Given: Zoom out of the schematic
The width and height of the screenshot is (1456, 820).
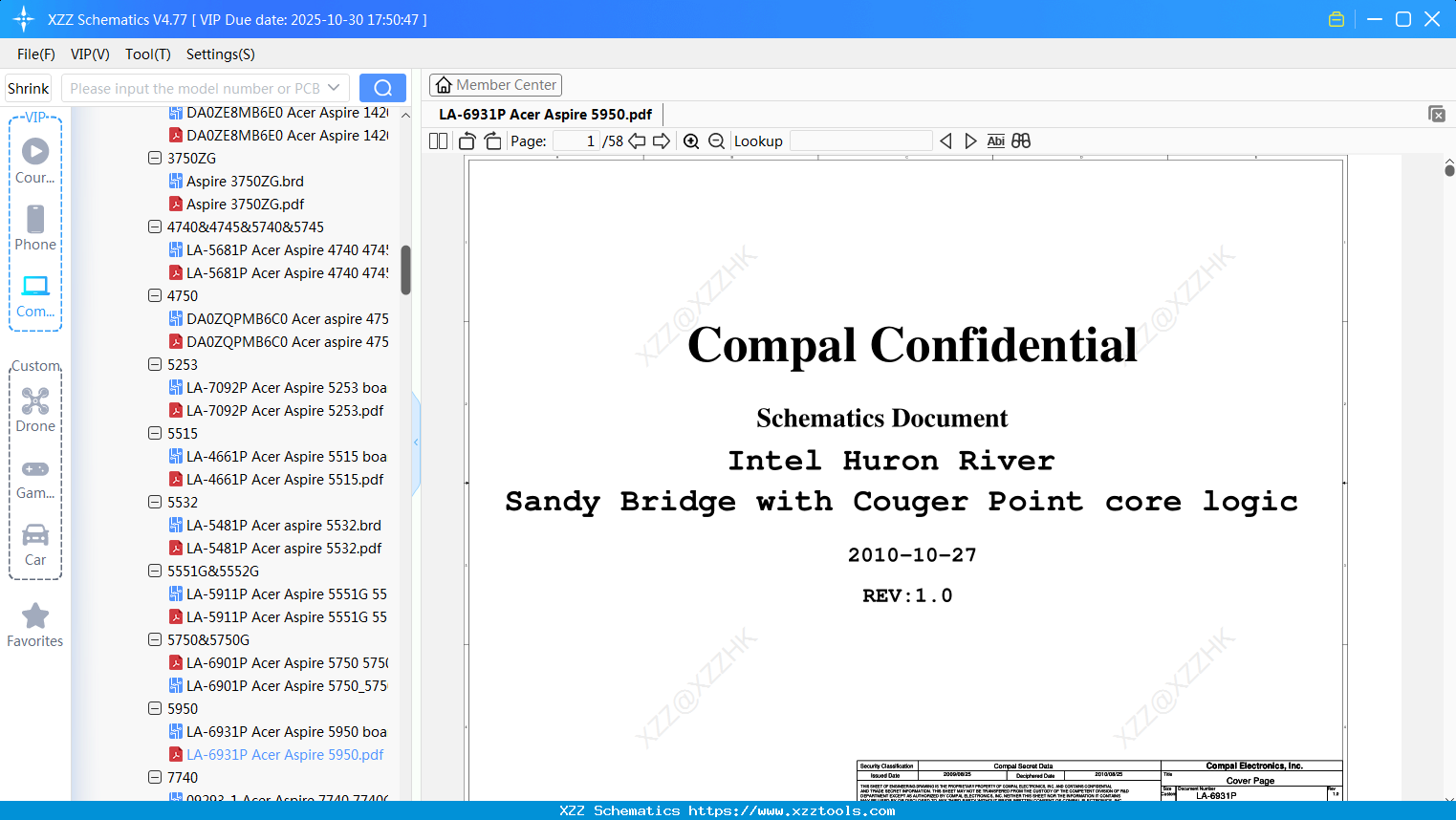Looking at the screenshot, I should click(x=717, y=141).
